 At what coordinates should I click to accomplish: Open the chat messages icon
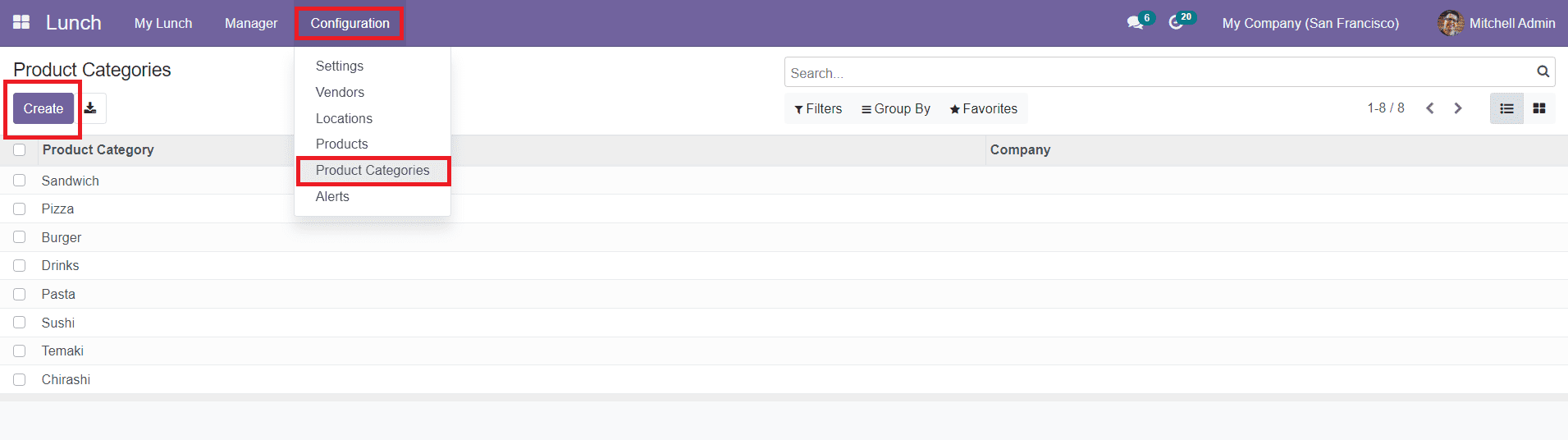coord(1136,23)
